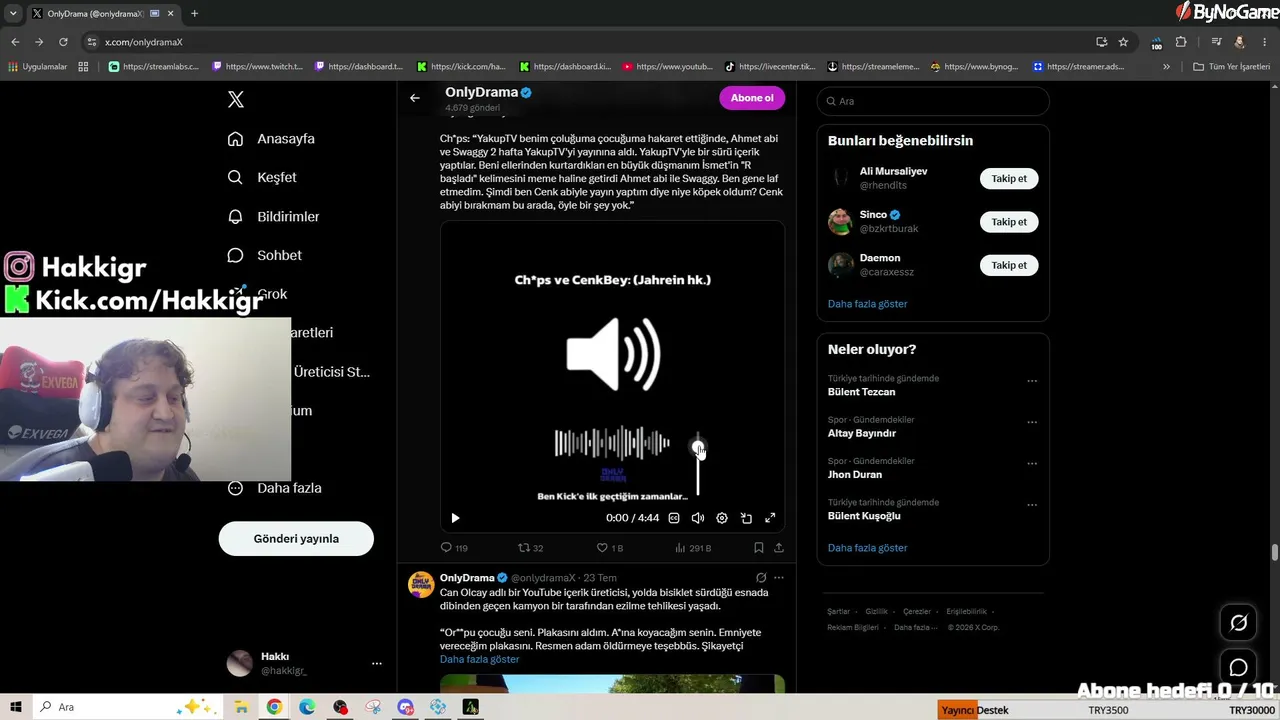Show more trends under Neler oluyor
Screen dimensions: 1280x720
(x=867, y=548)
